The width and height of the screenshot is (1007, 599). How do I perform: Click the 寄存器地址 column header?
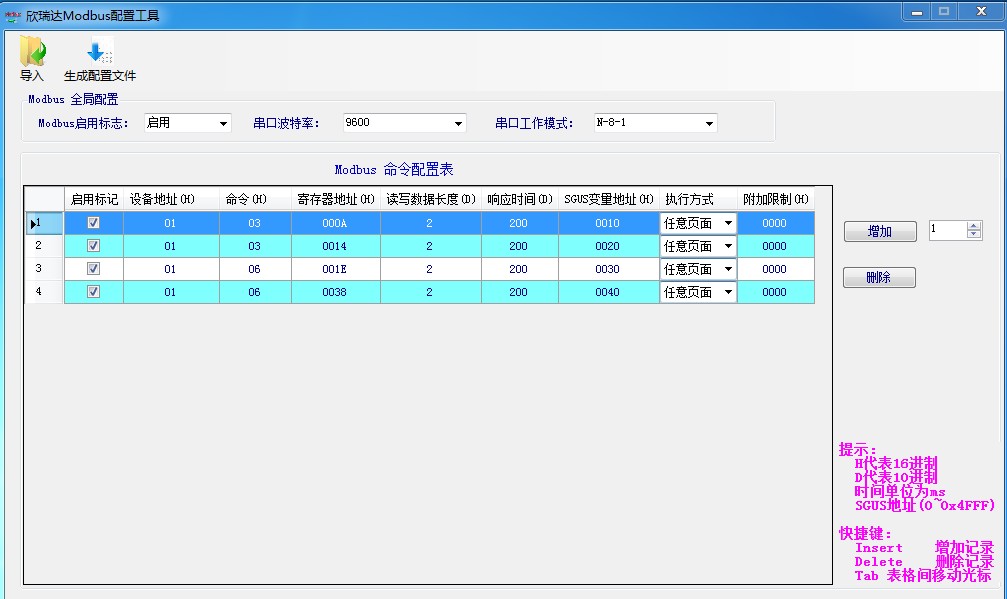click(335, 199)
